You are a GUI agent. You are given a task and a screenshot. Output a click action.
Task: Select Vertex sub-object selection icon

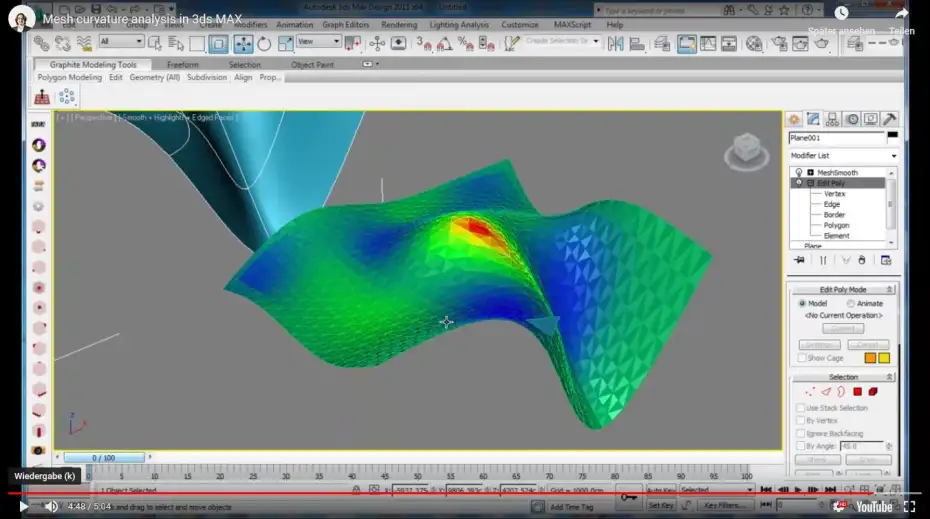(810, 391)
